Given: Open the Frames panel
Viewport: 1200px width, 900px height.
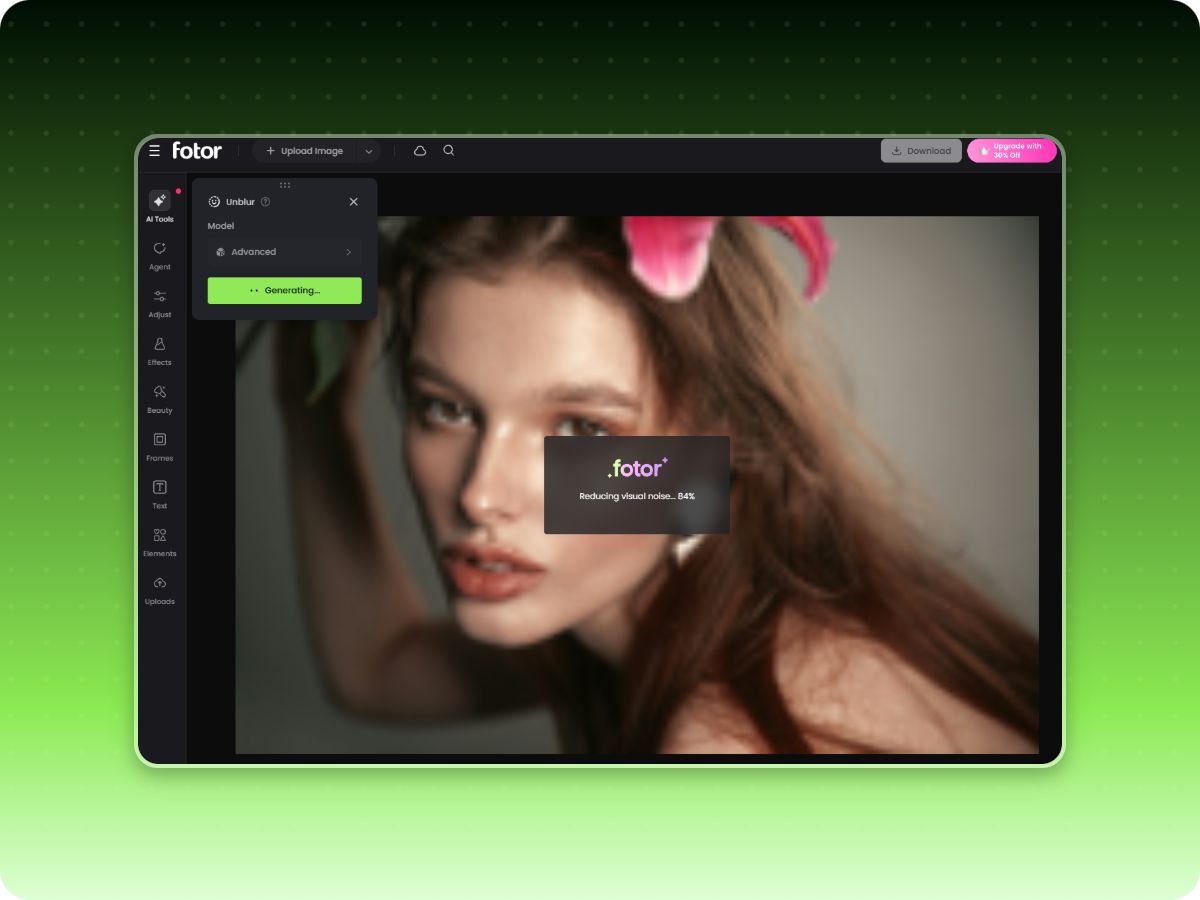Looking at the screenshot, I should [x=160, y=447].
